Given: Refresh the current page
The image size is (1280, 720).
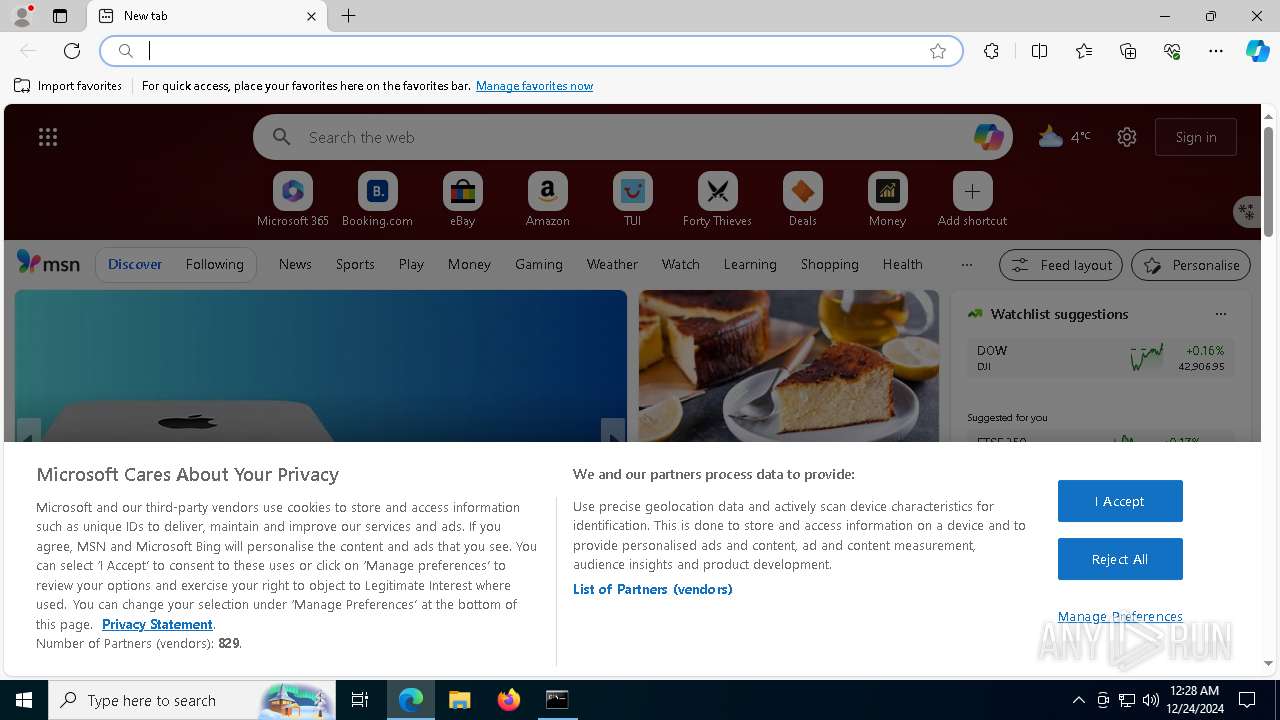Looking at the screenshot, I should click(72, 51).
